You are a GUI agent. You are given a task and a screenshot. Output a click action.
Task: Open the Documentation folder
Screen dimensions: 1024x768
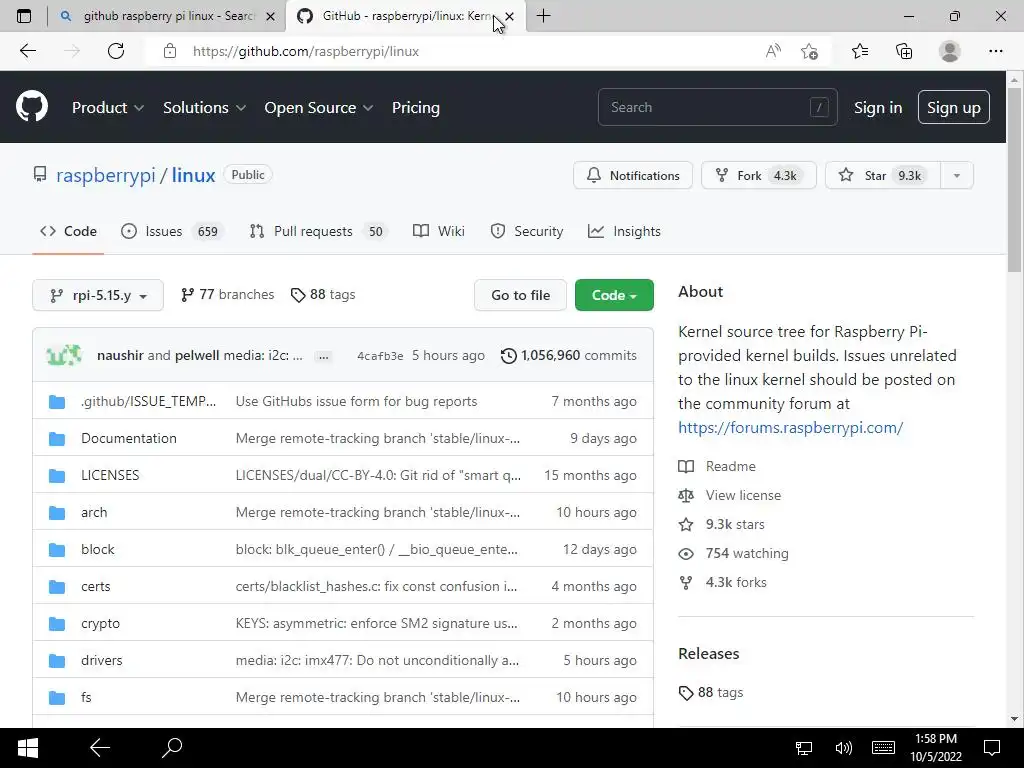(129, 438)
